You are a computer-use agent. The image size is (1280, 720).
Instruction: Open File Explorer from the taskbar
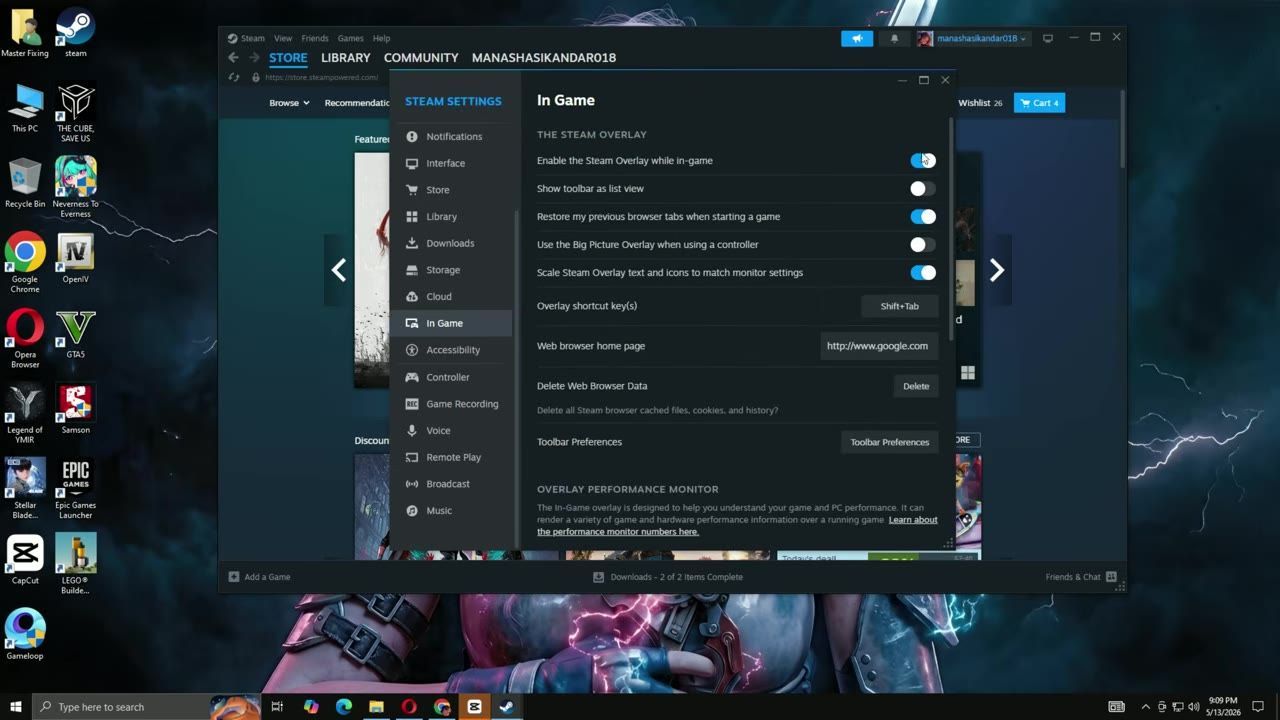[376, 707]
